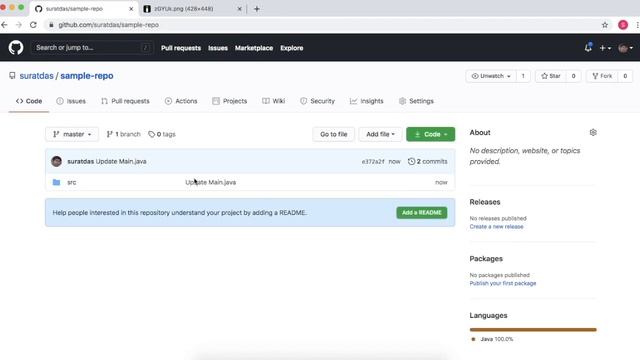The width and height of the screenshot is (640, 360).
Task: View the 2 commits history
Action: [x=428, y=162]
